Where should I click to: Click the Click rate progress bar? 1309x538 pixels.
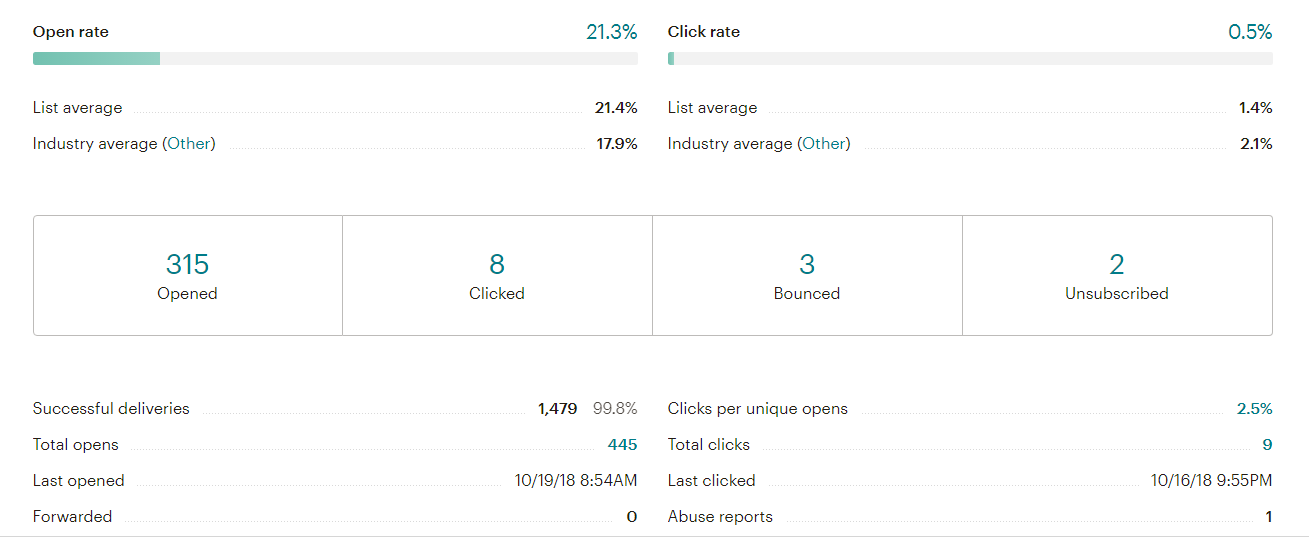pos(970,59)
